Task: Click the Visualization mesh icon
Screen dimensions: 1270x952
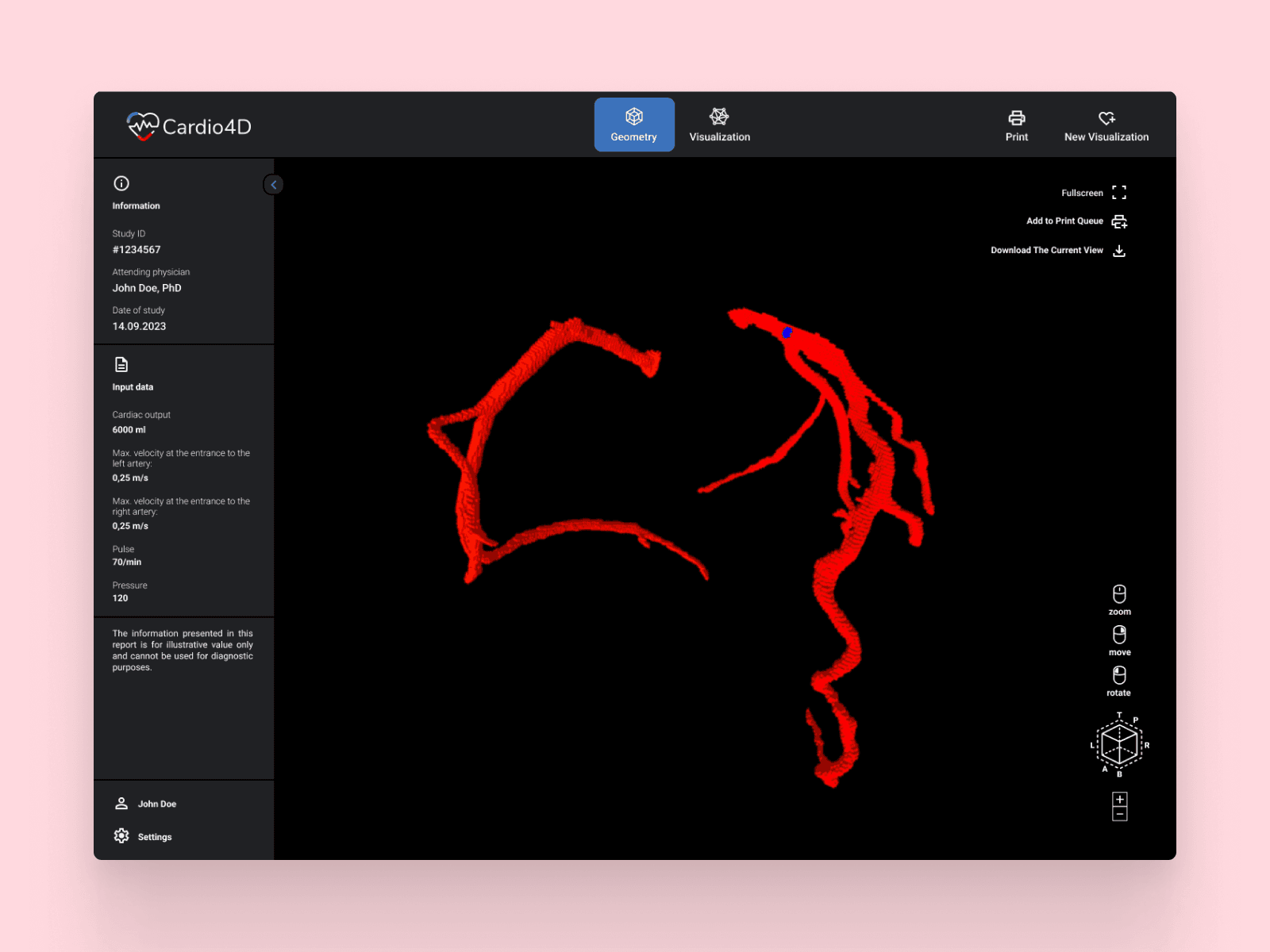Action: (x=719, y=117)
